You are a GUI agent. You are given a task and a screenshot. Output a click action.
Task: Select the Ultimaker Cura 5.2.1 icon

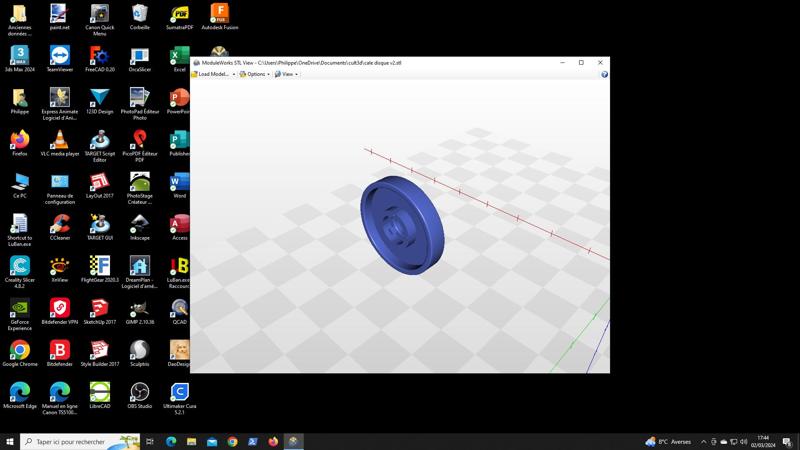(180, 398)
